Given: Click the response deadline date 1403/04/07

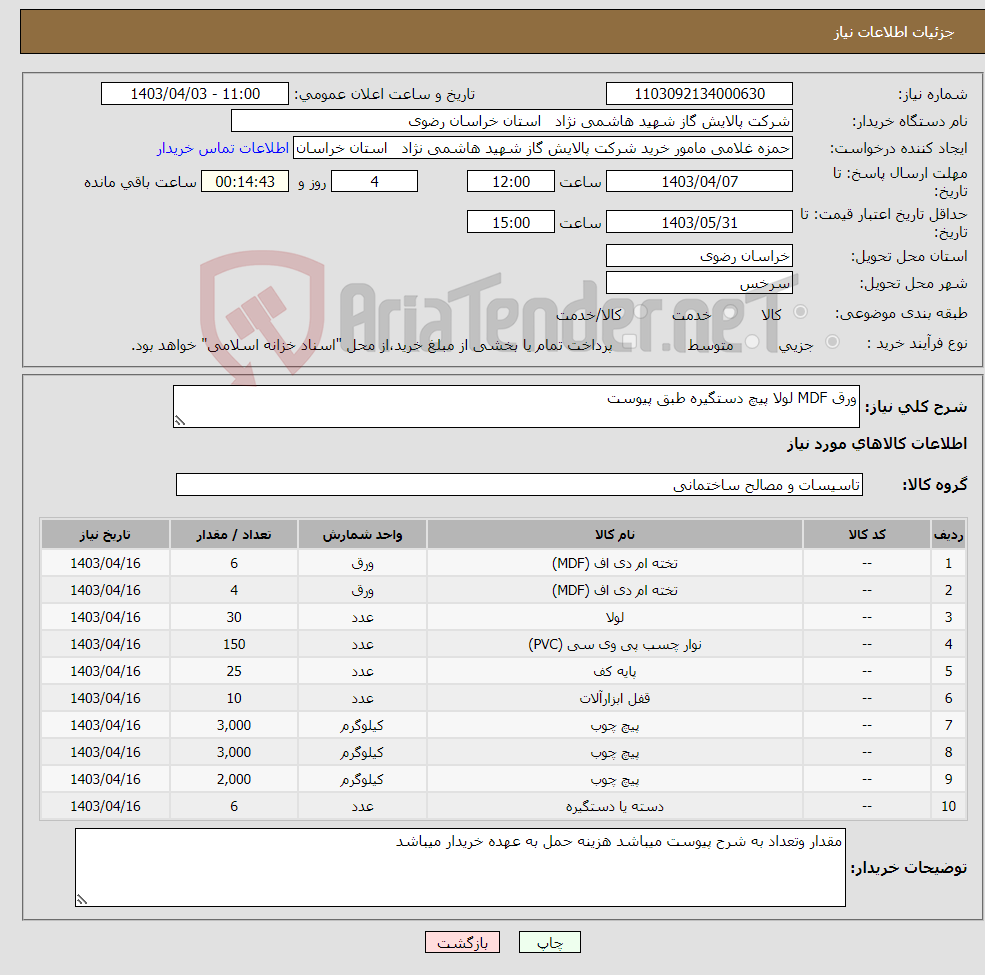Looking at the screenshot, I should 699,182.
